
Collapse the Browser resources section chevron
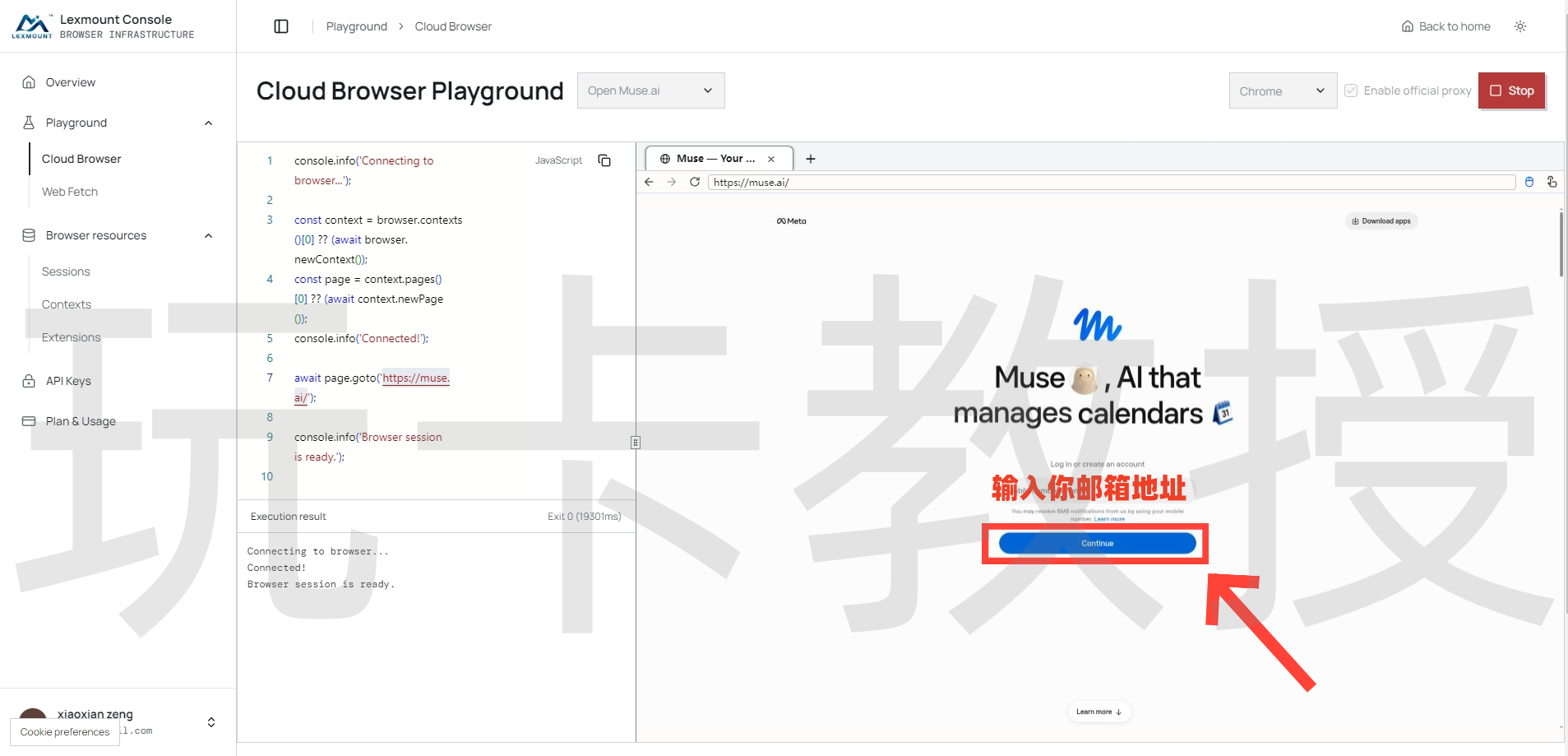click(209, 235)
